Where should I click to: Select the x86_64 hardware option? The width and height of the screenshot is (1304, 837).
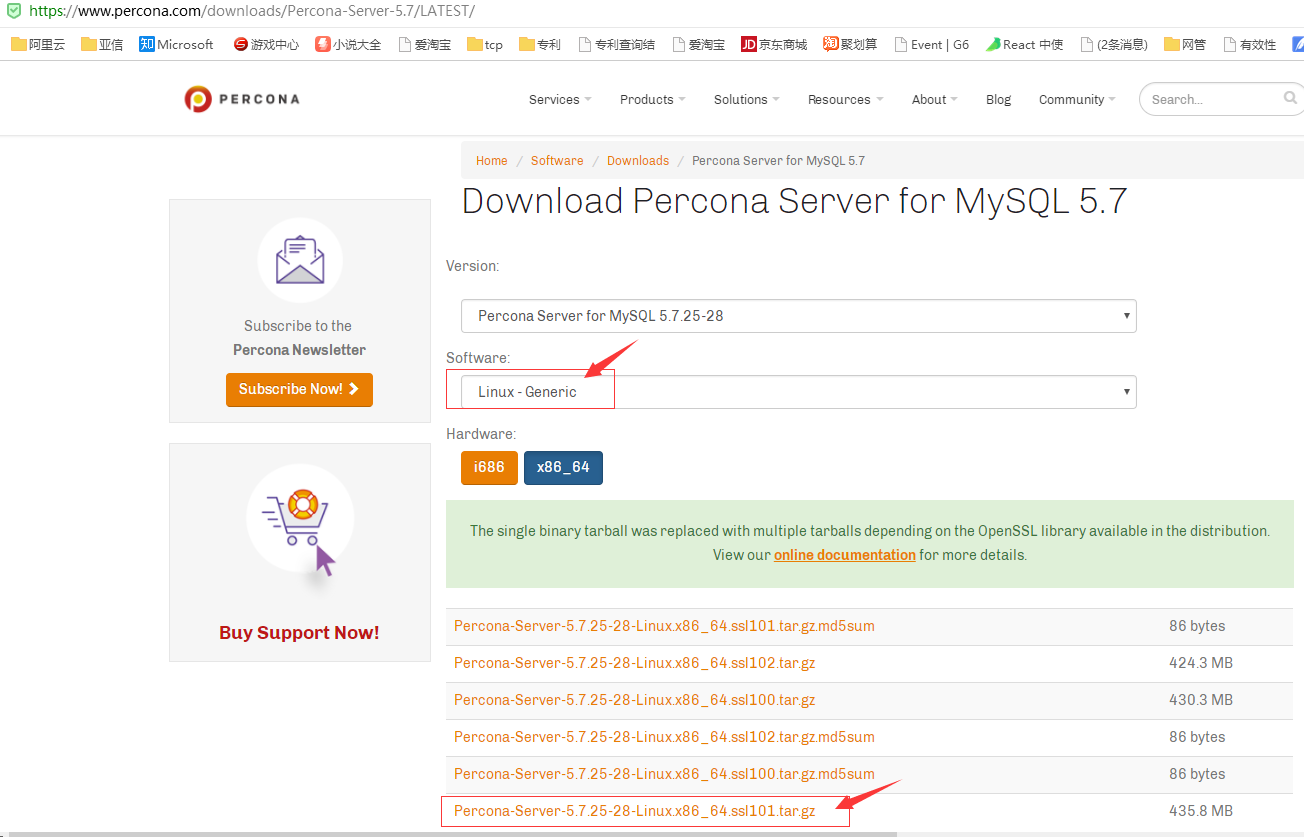tap(563, 467)
